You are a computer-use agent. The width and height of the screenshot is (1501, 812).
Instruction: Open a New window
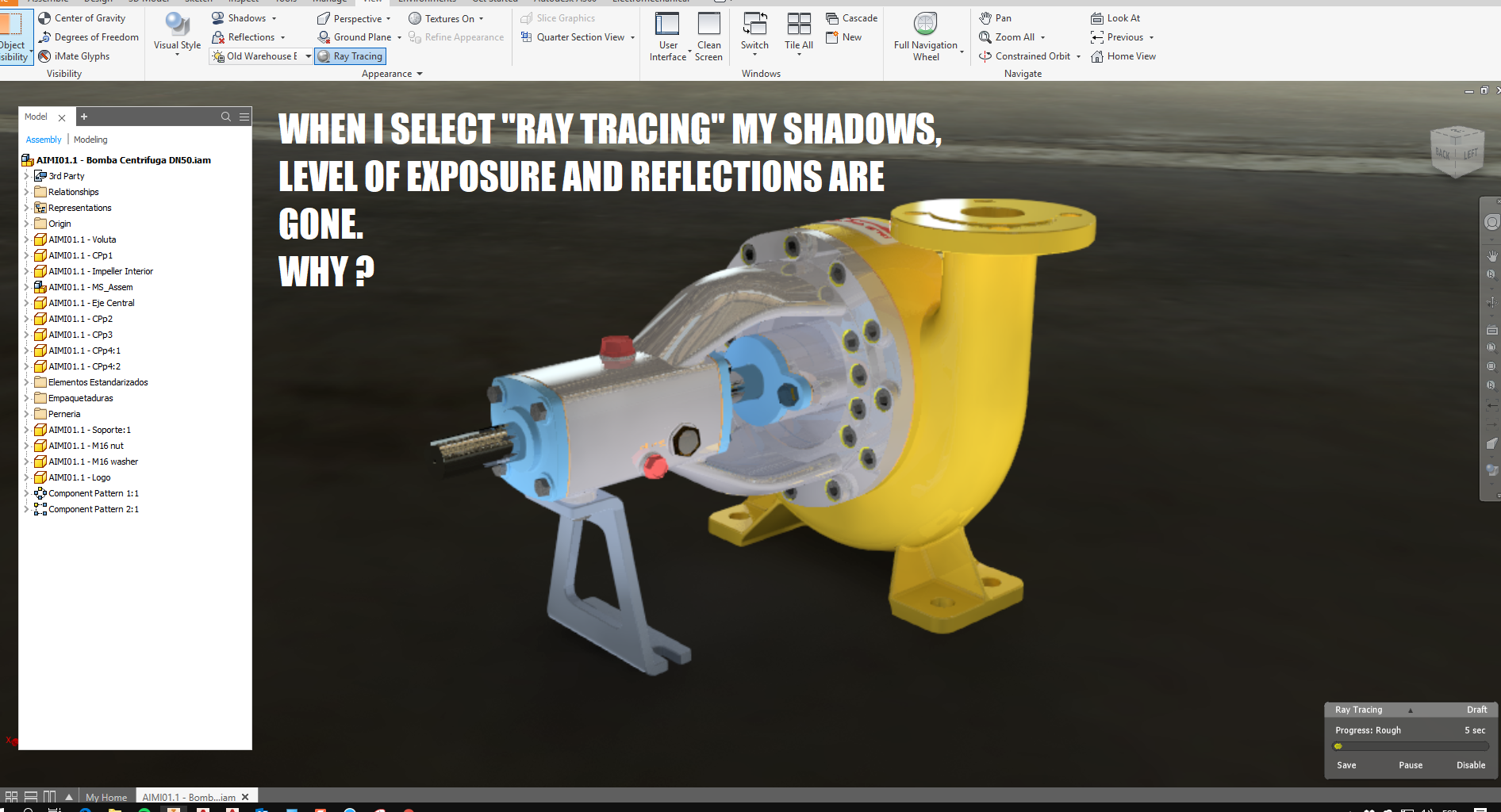[843, 37]
